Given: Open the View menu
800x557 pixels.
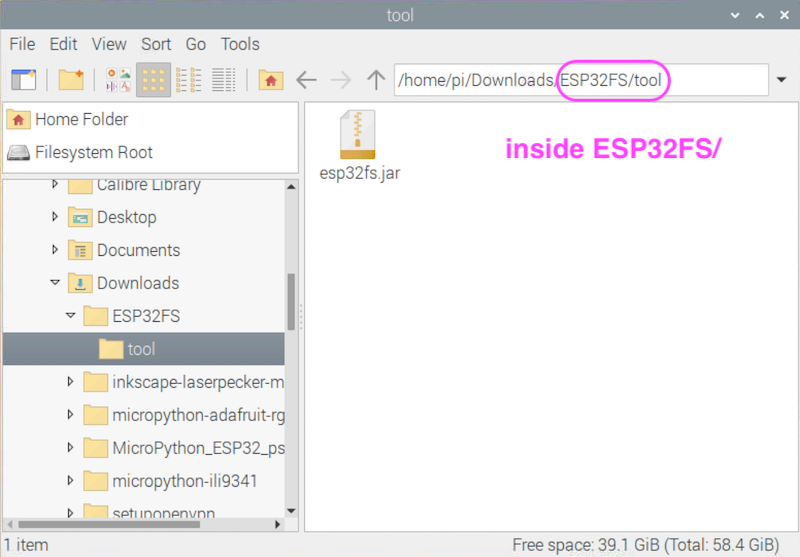Looking at the screenshot, I should pyautogui.click(x=109, y=44).
